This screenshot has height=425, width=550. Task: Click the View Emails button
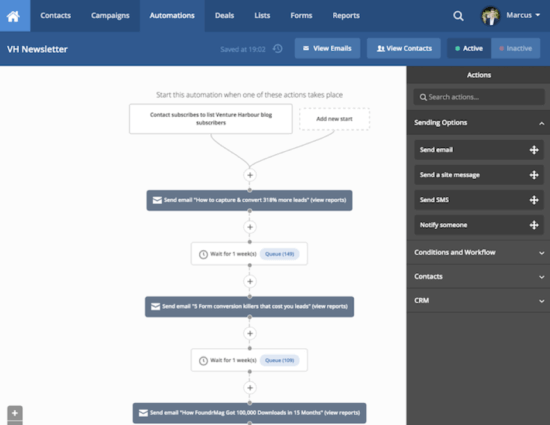click(327, 48)
